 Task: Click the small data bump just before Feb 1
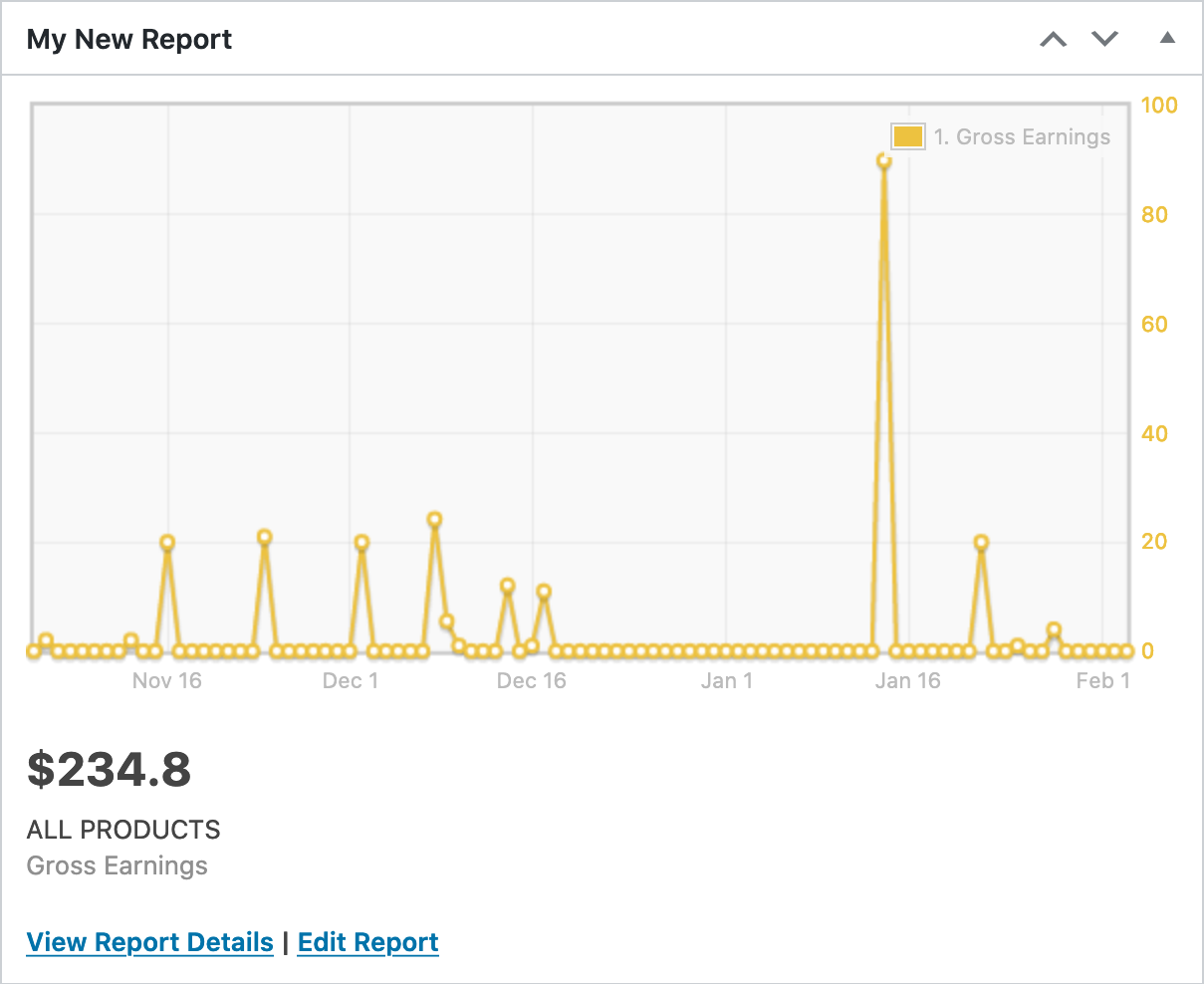[x=1054, y=629]
